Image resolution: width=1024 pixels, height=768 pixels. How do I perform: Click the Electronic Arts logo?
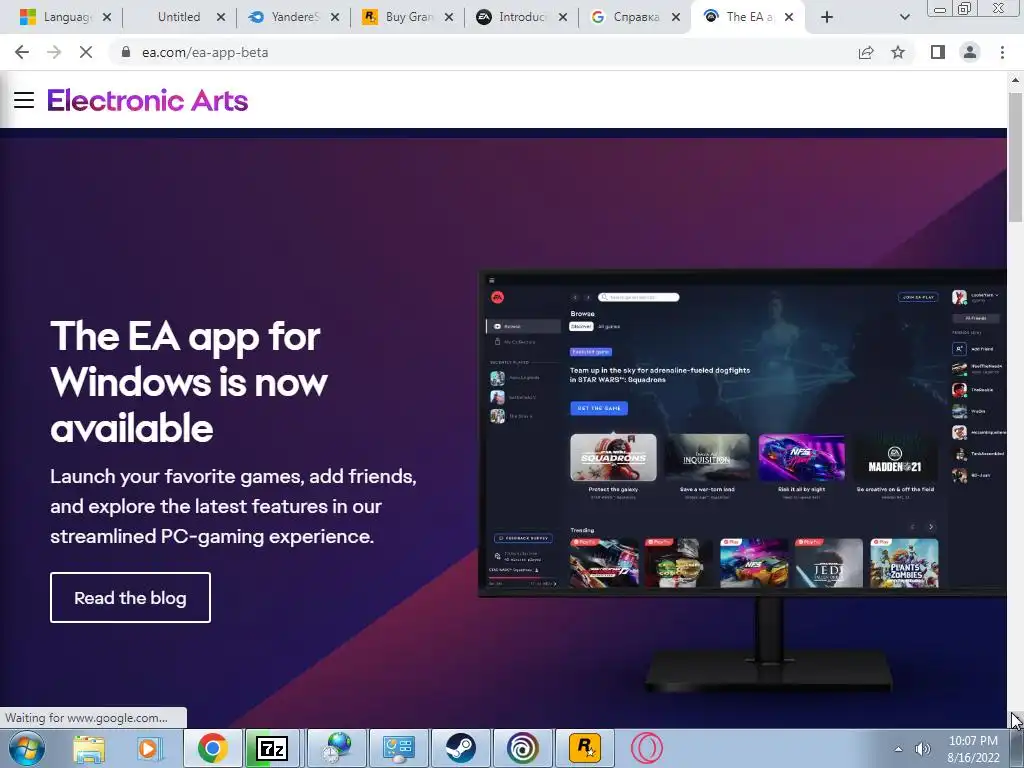[148, 101]
